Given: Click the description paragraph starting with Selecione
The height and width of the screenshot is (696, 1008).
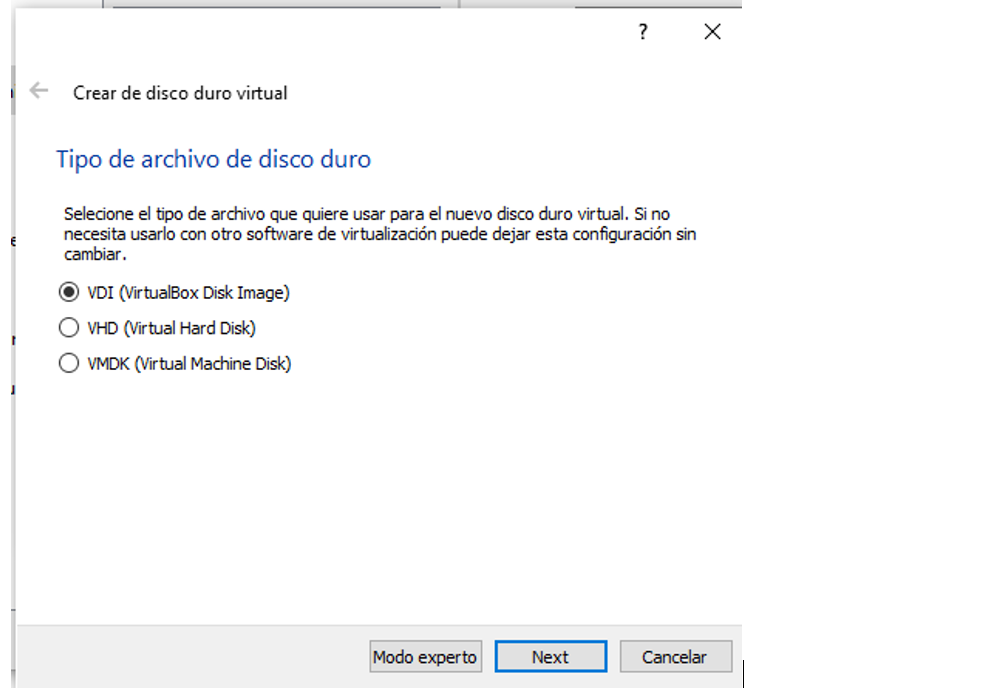Looking at the screenshot, I should pos(380,234).
